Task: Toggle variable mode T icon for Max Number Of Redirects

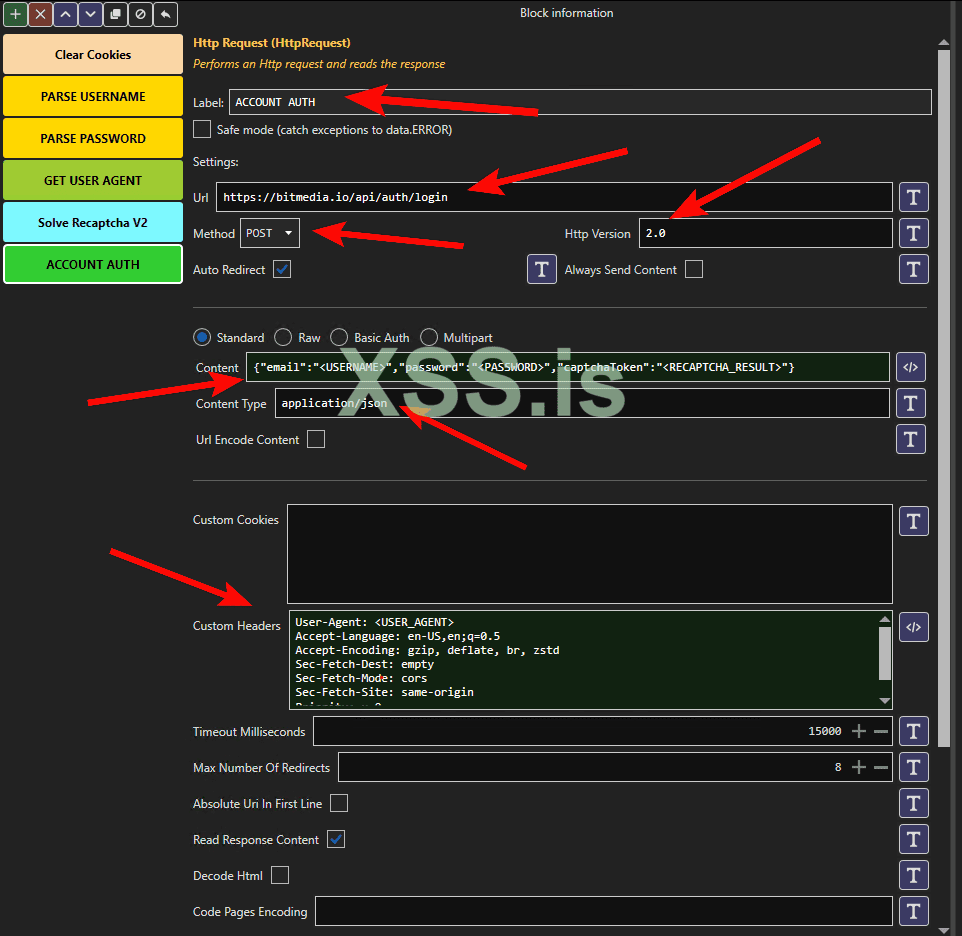Action: click(x=914, y=767)
